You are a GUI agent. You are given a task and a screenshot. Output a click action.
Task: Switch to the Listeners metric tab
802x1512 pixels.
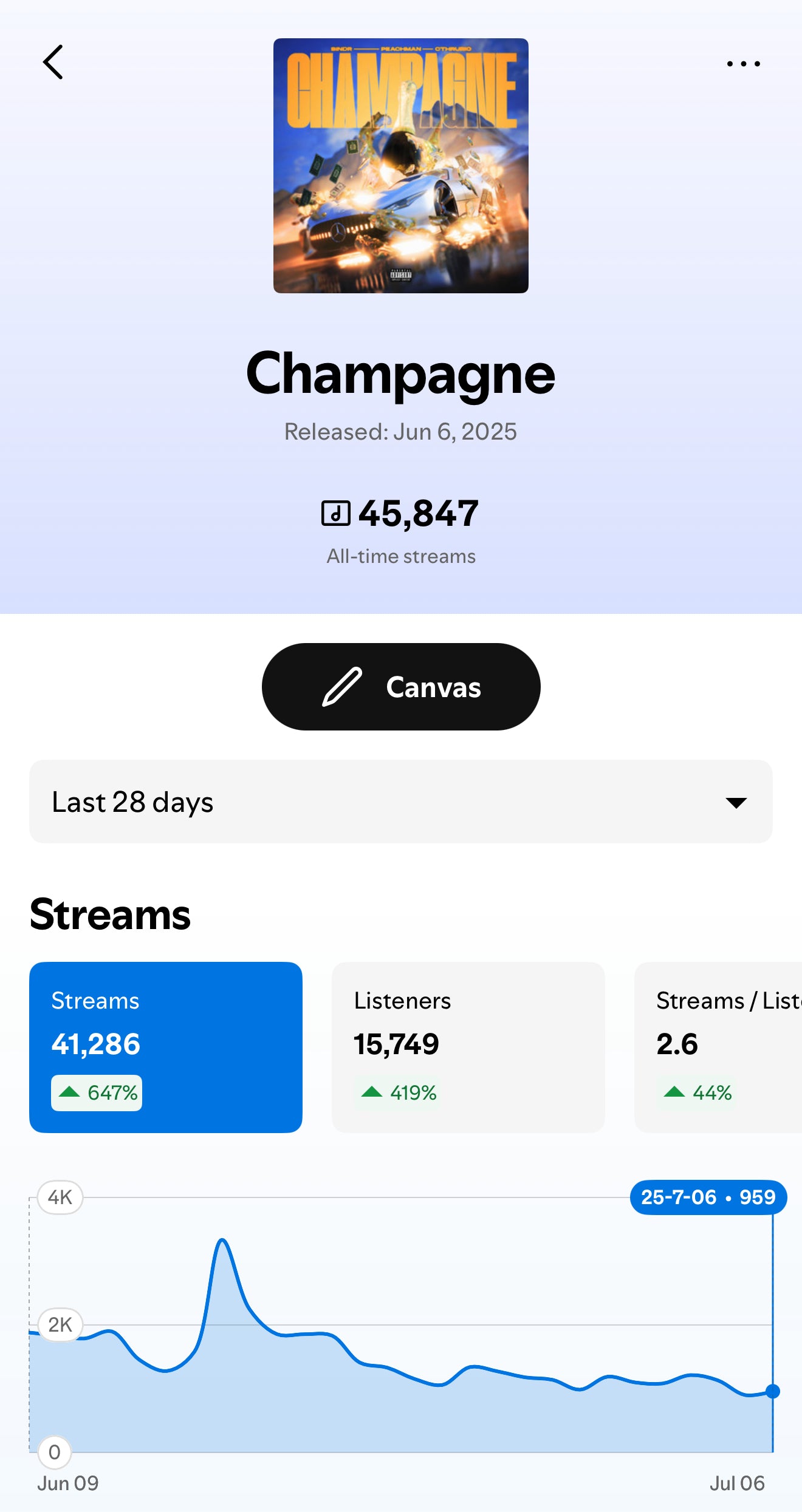(x=468, y=1047)
